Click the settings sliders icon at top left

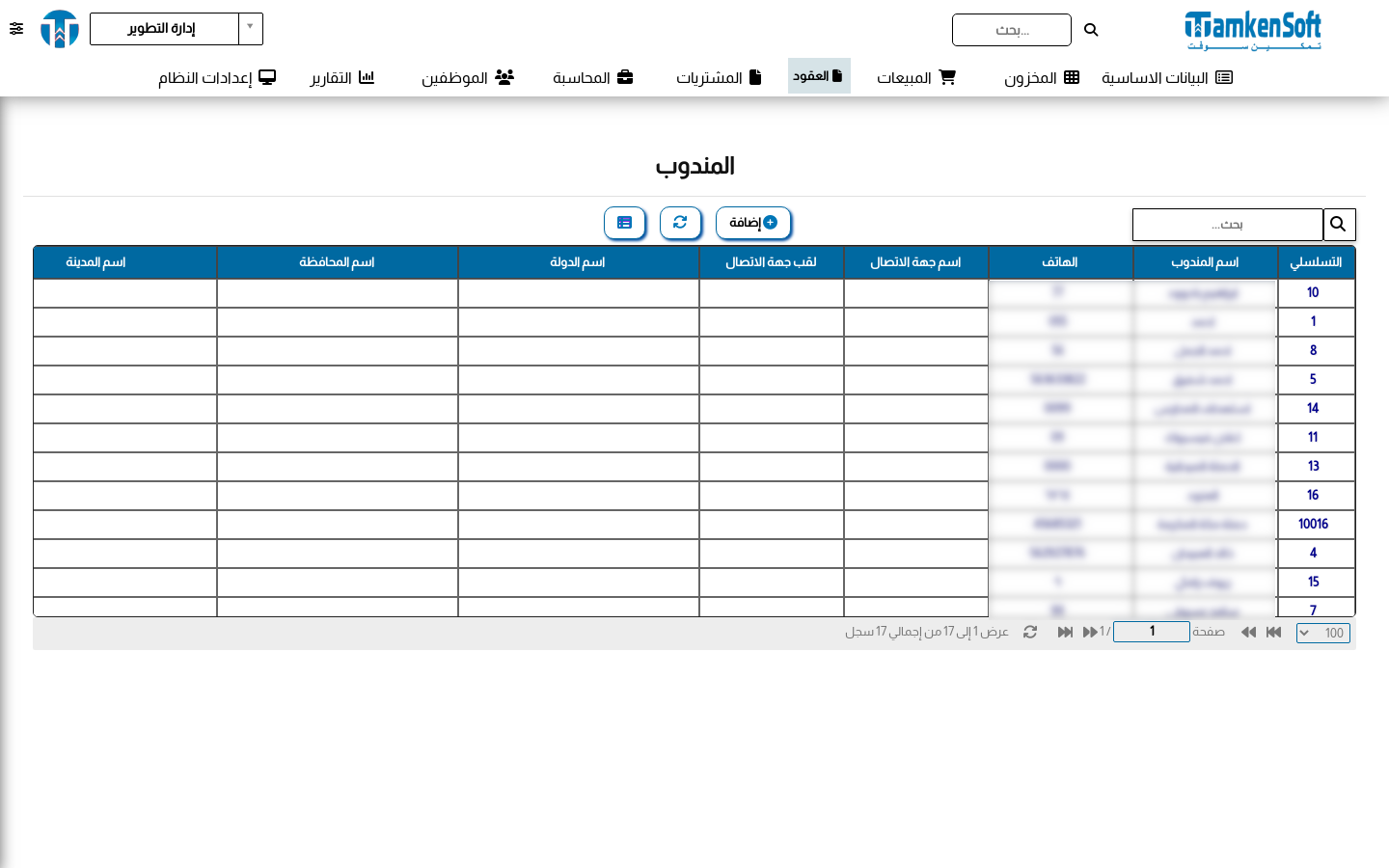(16, 29)
